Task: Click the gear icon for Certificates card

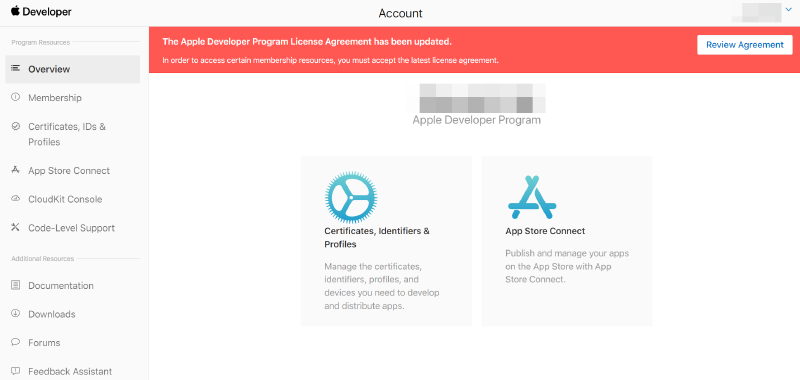Action: 351,197
